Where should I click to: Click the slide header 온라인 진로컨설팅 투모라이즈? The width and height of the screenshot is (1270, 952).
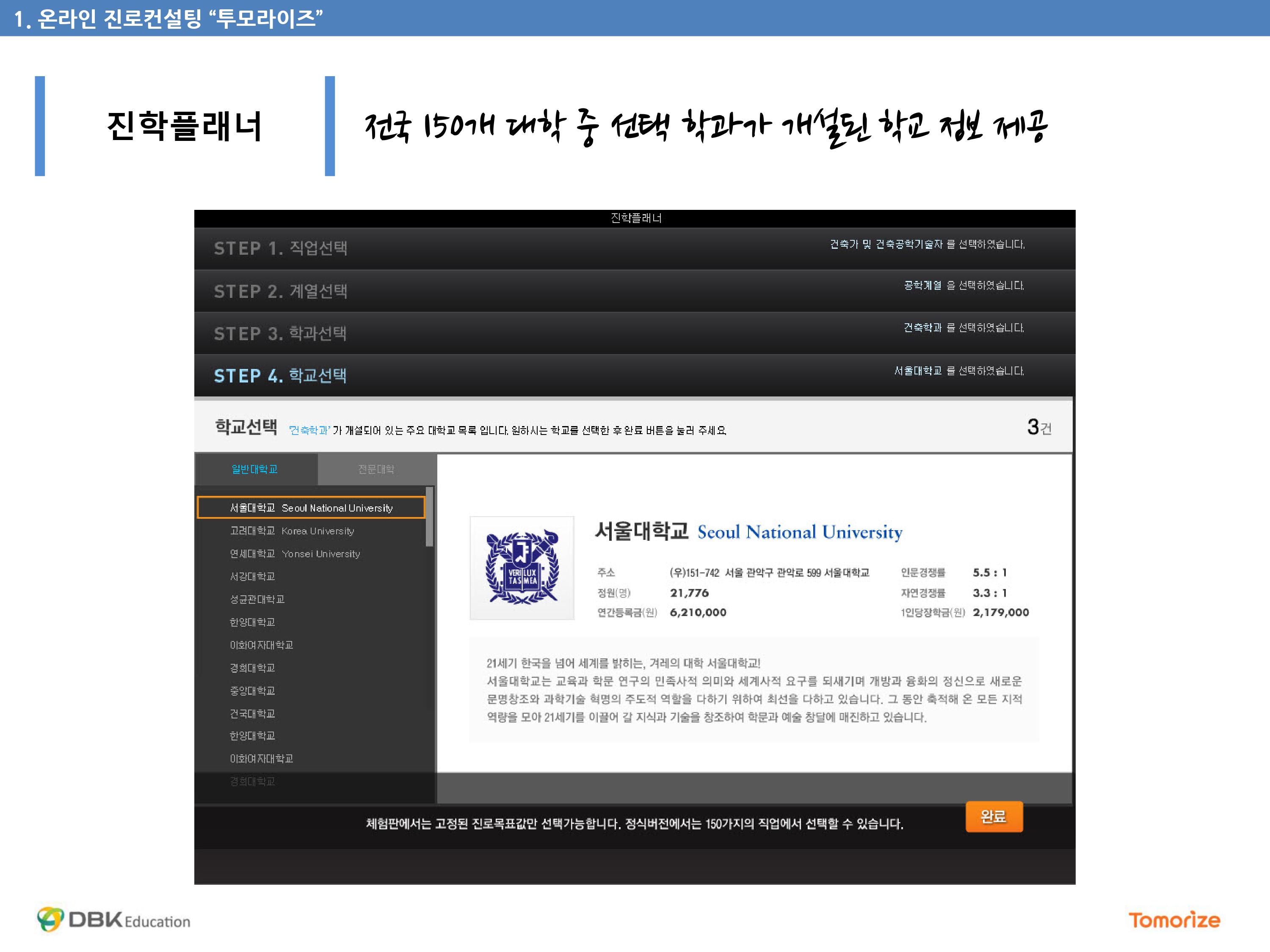[168, 18]
